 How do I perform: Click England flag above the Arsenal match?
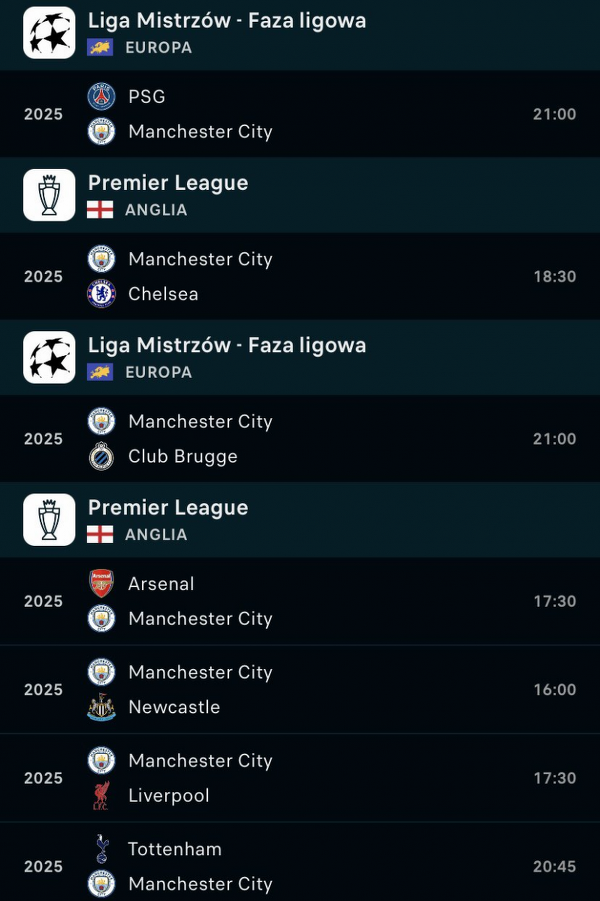[x=100, y=534]
